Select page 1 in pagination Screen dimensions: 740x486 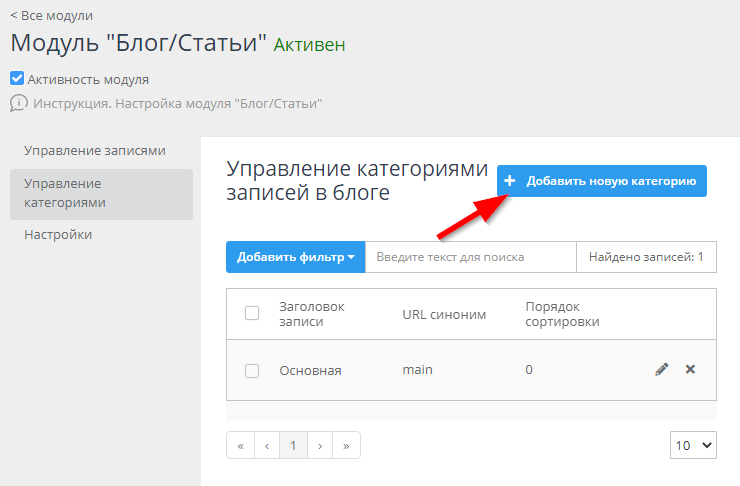coord(293,446)
